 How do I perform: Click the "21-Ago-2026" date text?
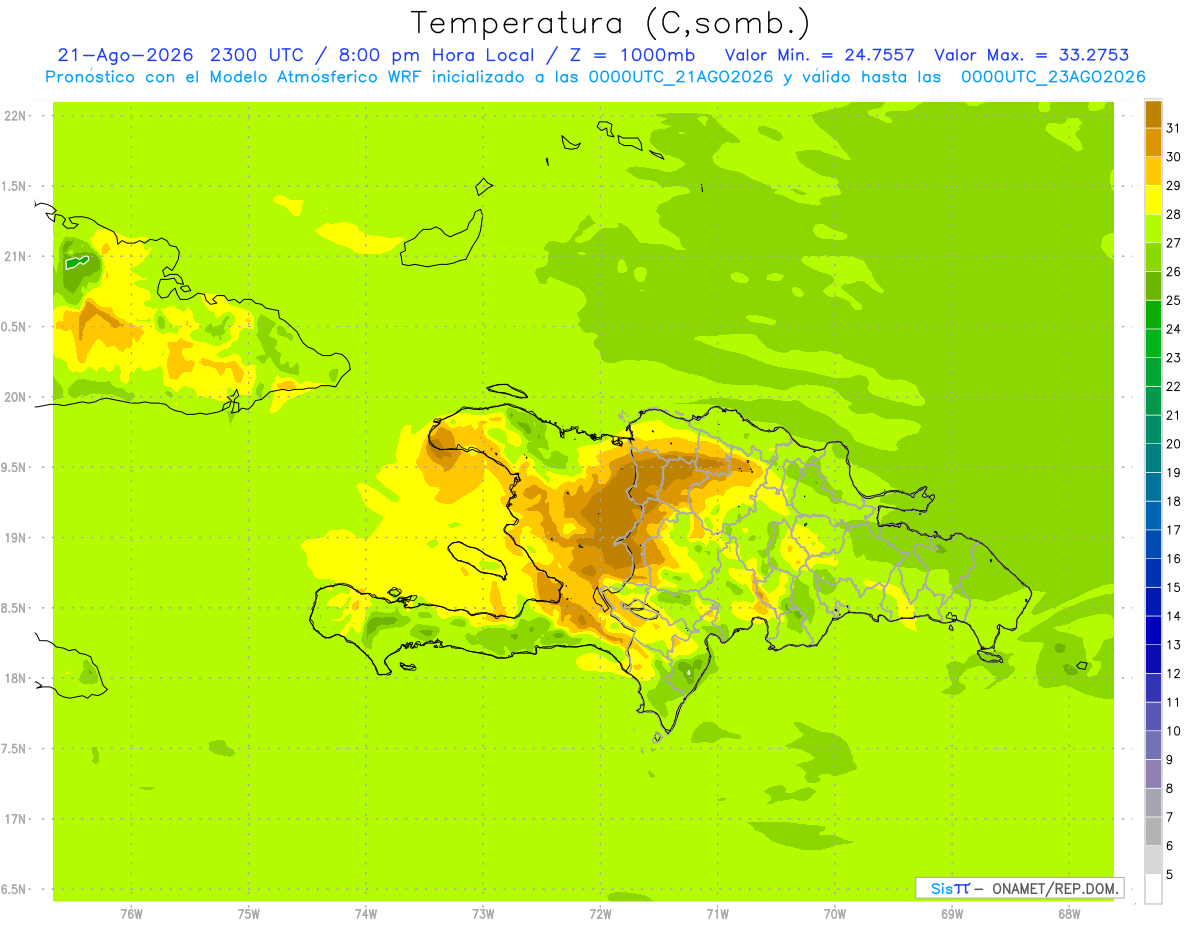(125, 55)
